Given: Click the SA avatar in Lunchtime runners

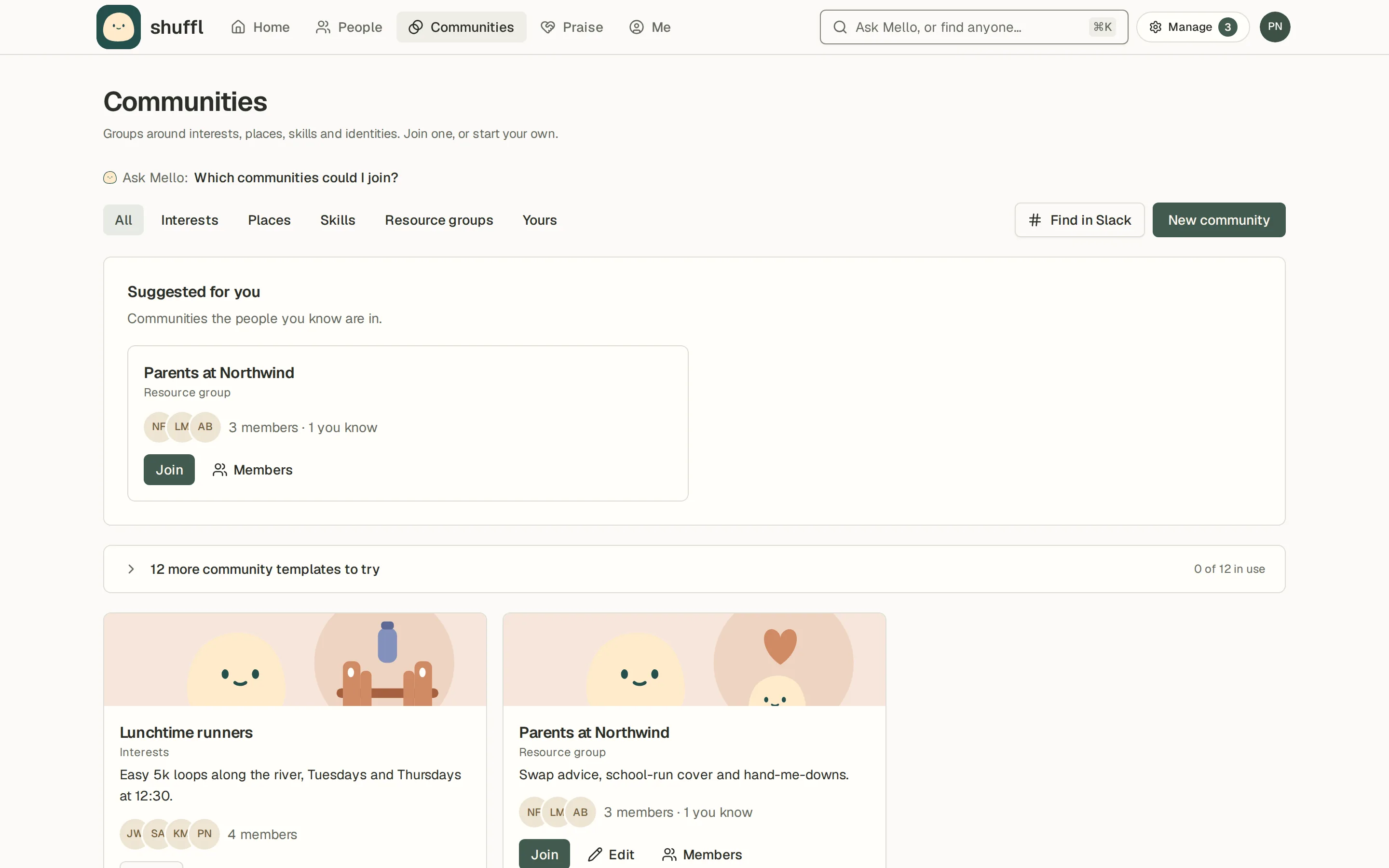Looking at the screenshot, I should coord(158,834).
